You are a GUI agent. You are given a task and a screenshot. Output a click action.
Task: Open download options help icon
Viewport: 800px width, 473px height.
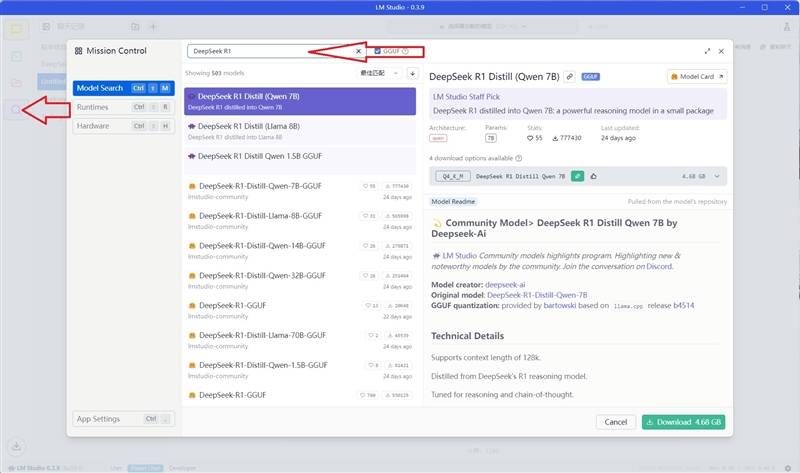(519, 158)
